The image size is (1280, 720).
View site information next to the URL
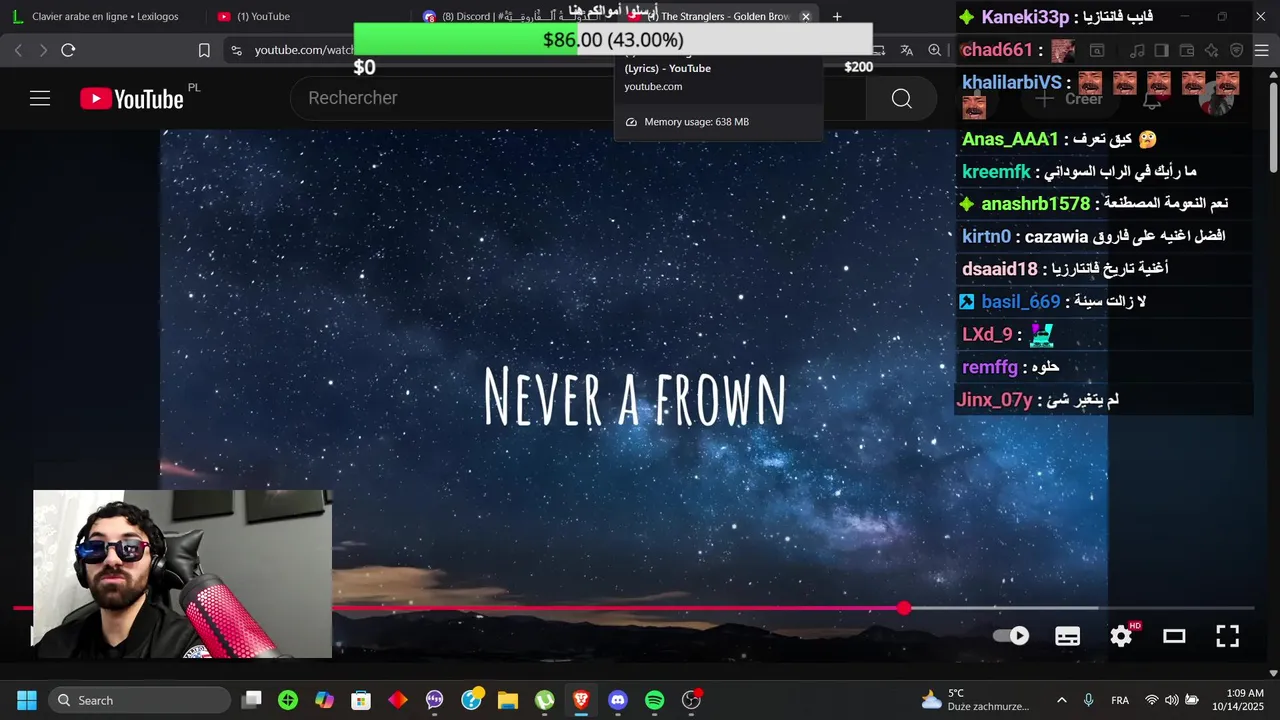(236, 50)
